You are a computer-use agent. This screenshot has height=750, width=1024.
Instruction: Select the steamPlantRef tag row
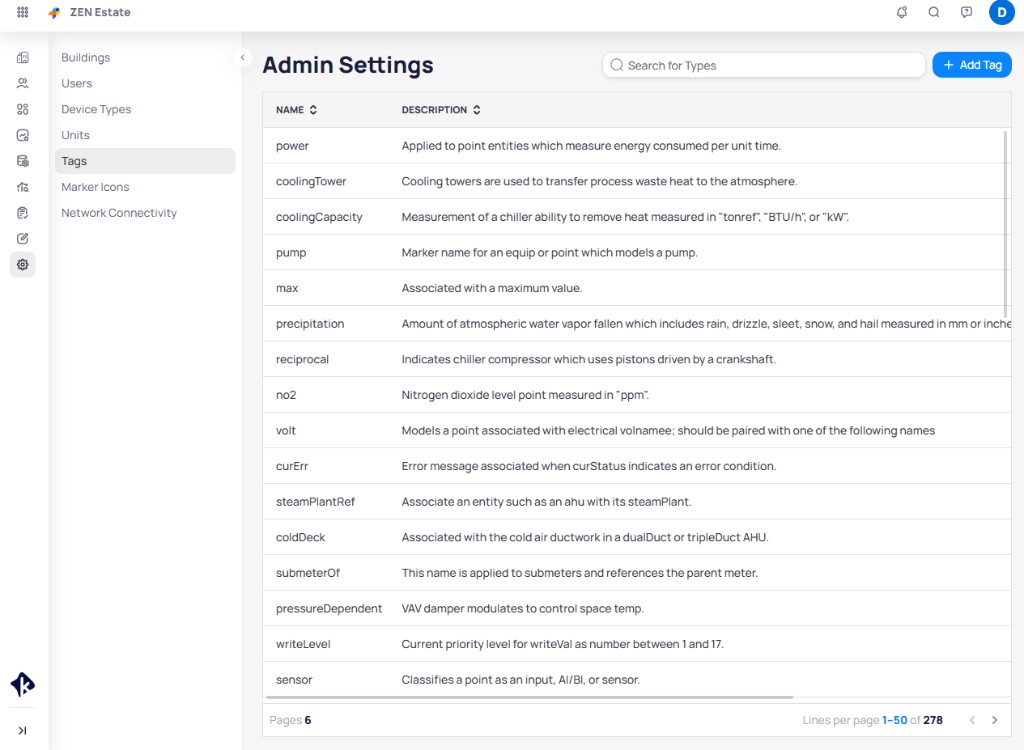tap(637, 502)
